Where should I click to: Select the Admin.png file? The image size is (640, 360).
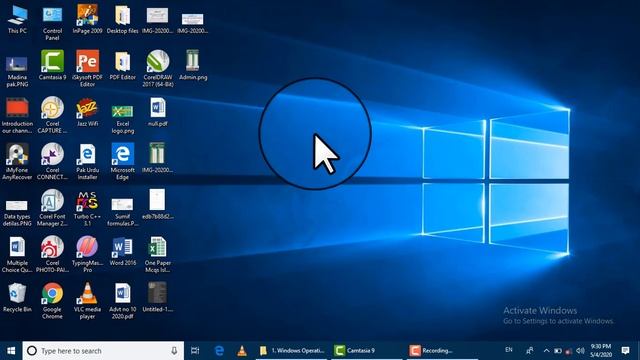193,65
